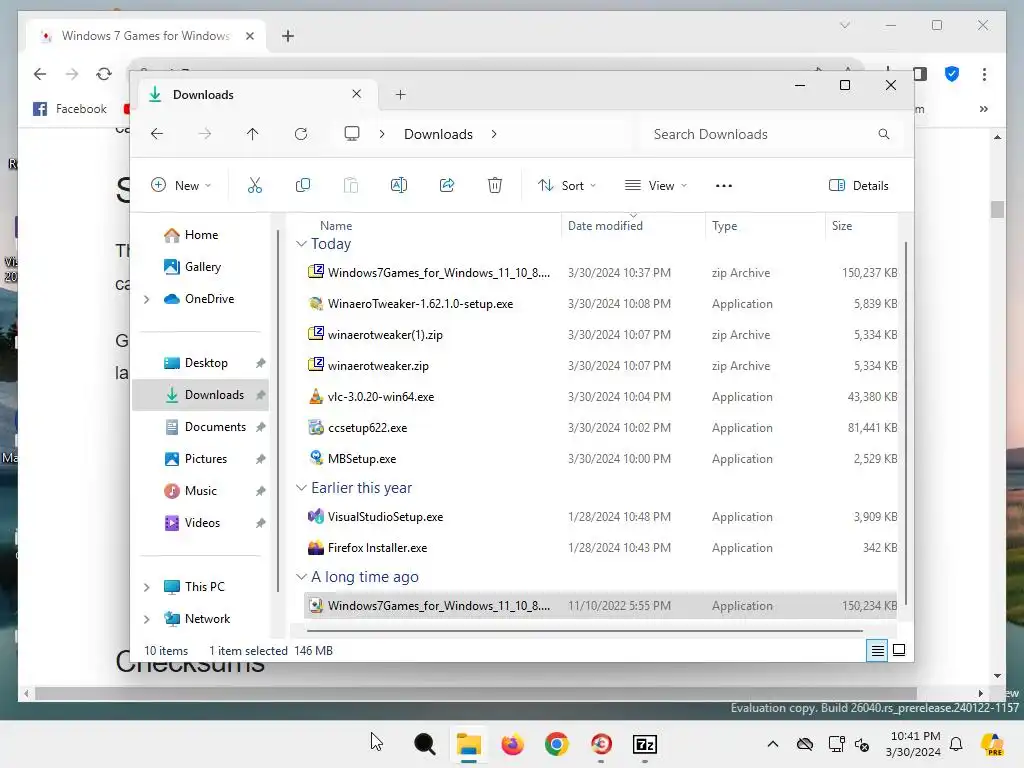This screenshot has height=768, width=1024.
Task: Close the Downloads Explorer tab
Action: point(357,94)
